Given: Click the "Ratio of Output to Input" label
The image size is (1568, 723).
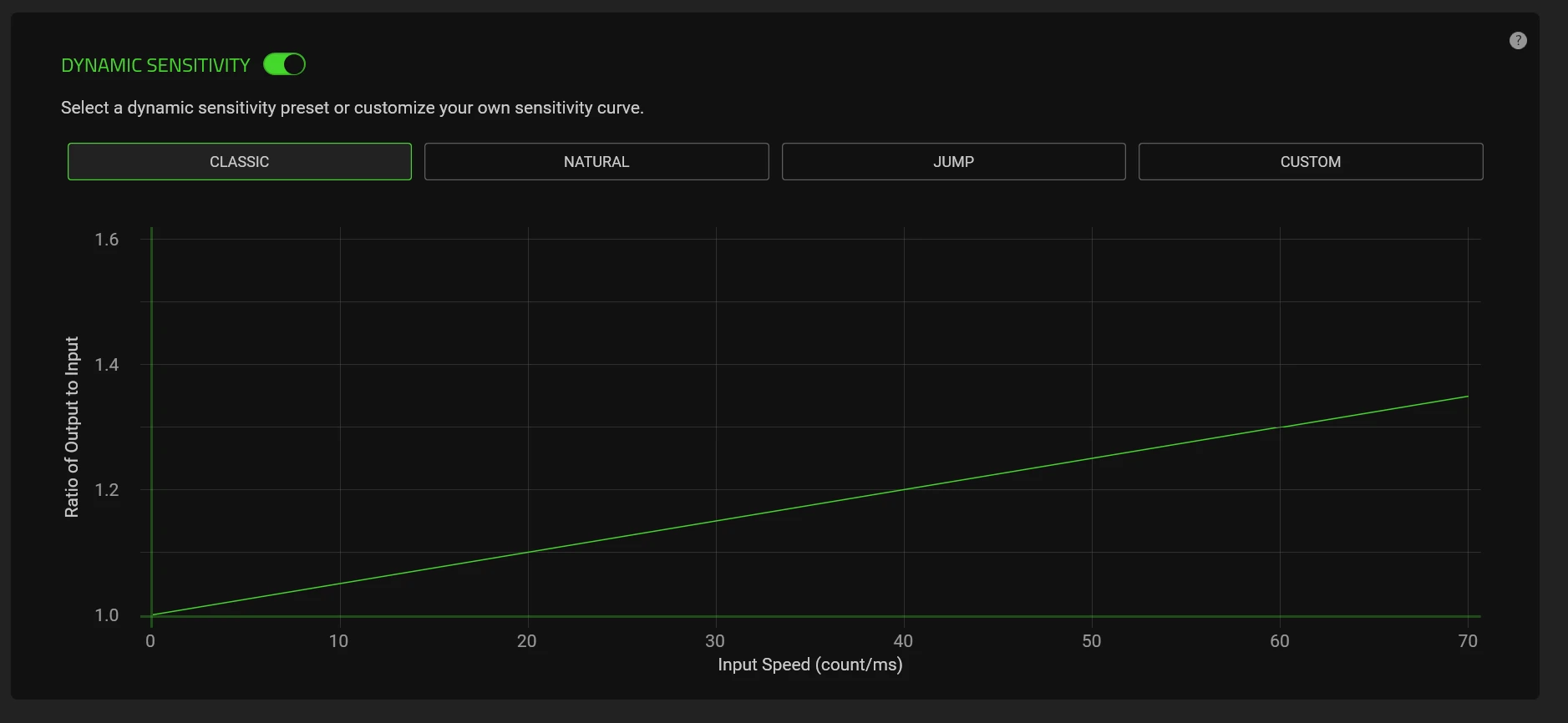Looking at the screenshot, I should click(x=72, y=427).
